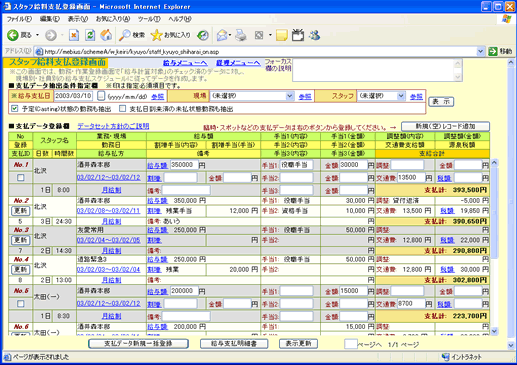This screenshot has width=517, height=365.
Task: Click the clapperboard toolbar icon
Action: [x=298, y=35]
